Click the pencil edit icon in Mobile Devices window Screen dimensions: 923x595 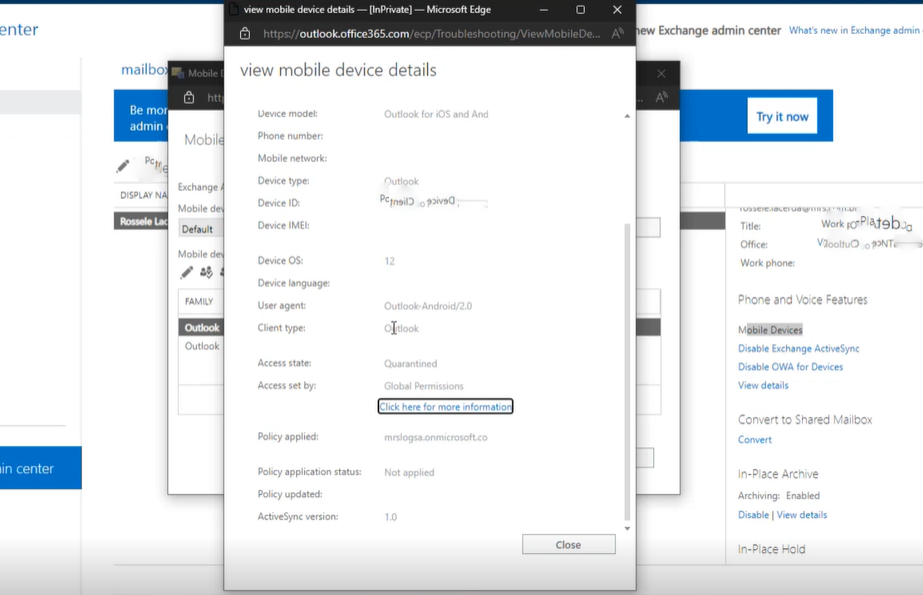point(187,272)
